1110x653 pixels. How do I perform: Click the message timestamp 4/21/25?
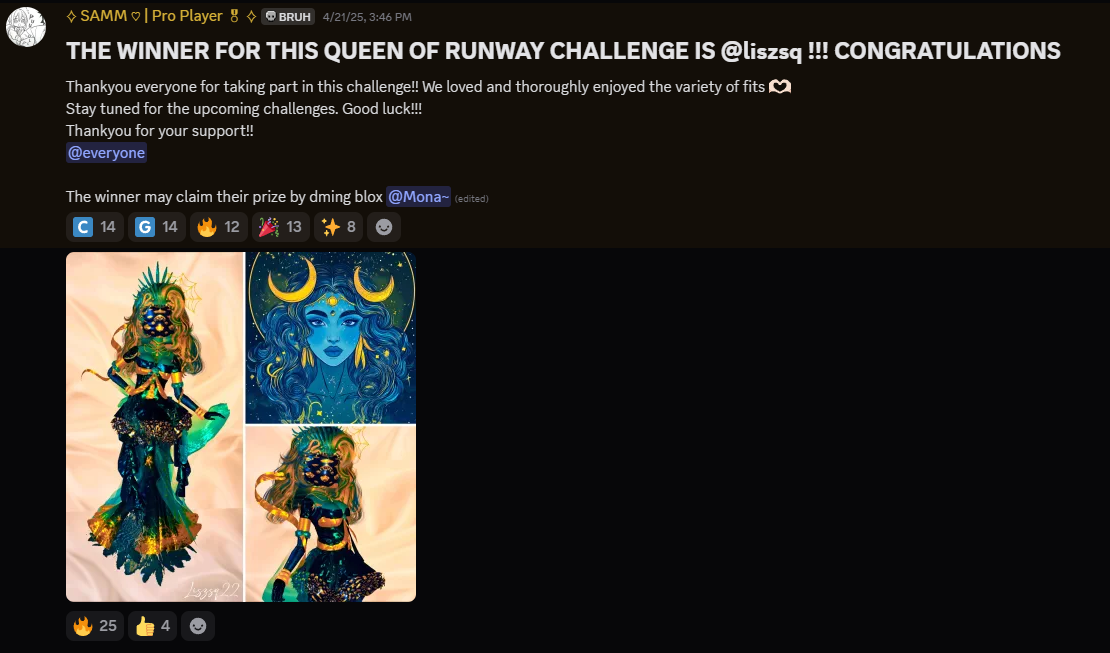pyautogui.click(x=367, y=17)
